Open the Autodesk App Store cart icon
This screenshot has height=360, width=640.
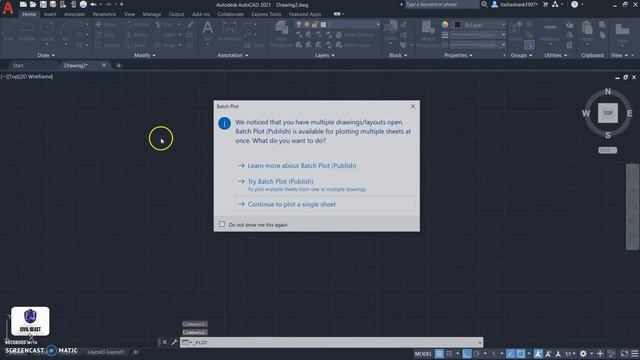[x=545, y=4]
